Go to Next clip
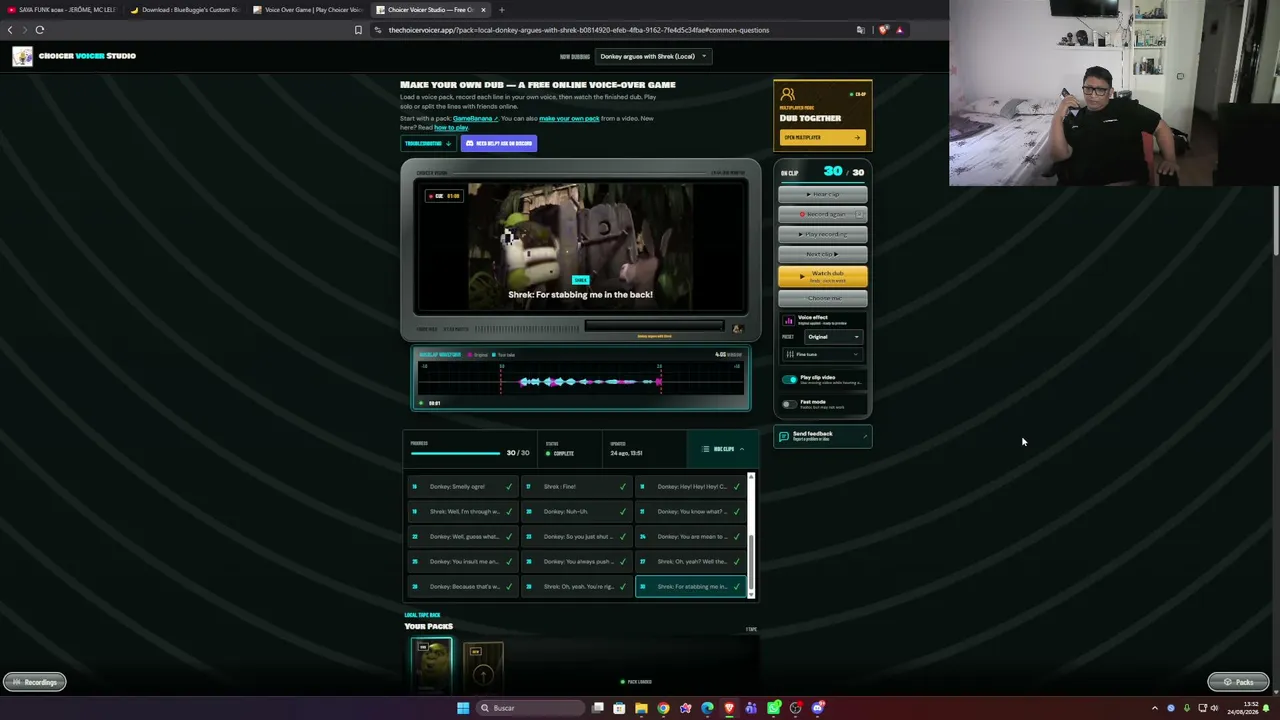 click(x=823, y=254)
